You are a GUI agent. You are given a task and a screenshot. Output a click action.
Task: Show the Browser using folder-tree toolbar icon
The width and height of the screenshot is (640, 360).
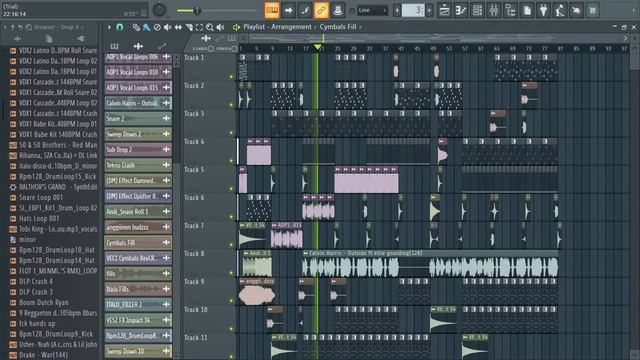510,11
